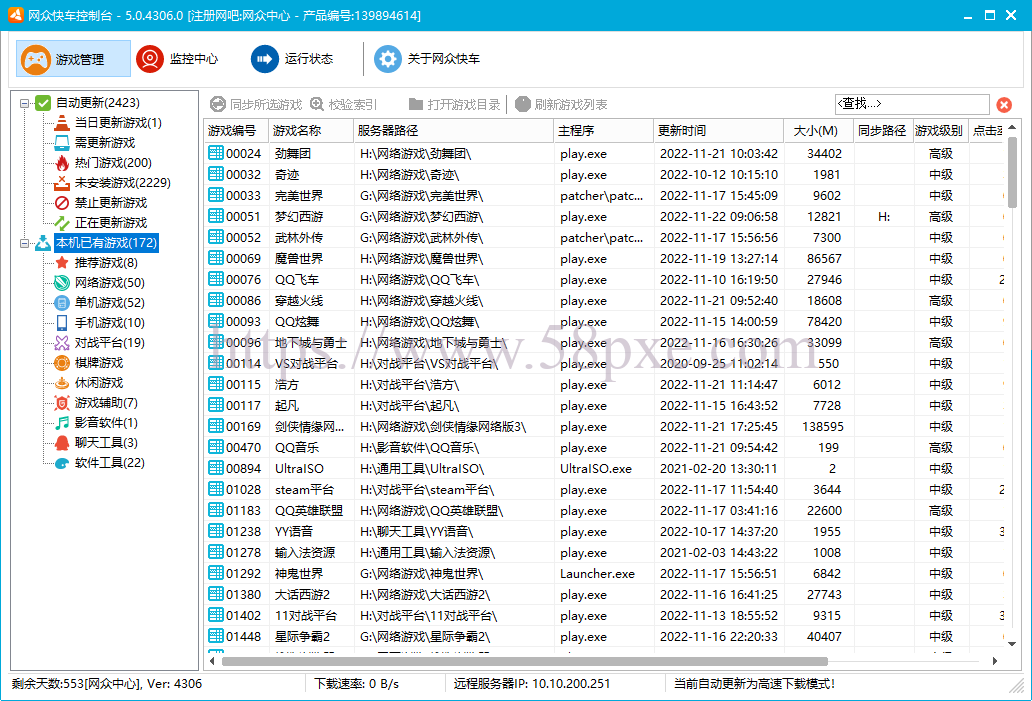Click the bell icon for 聊天工具(3)

(x=62, y=443)
